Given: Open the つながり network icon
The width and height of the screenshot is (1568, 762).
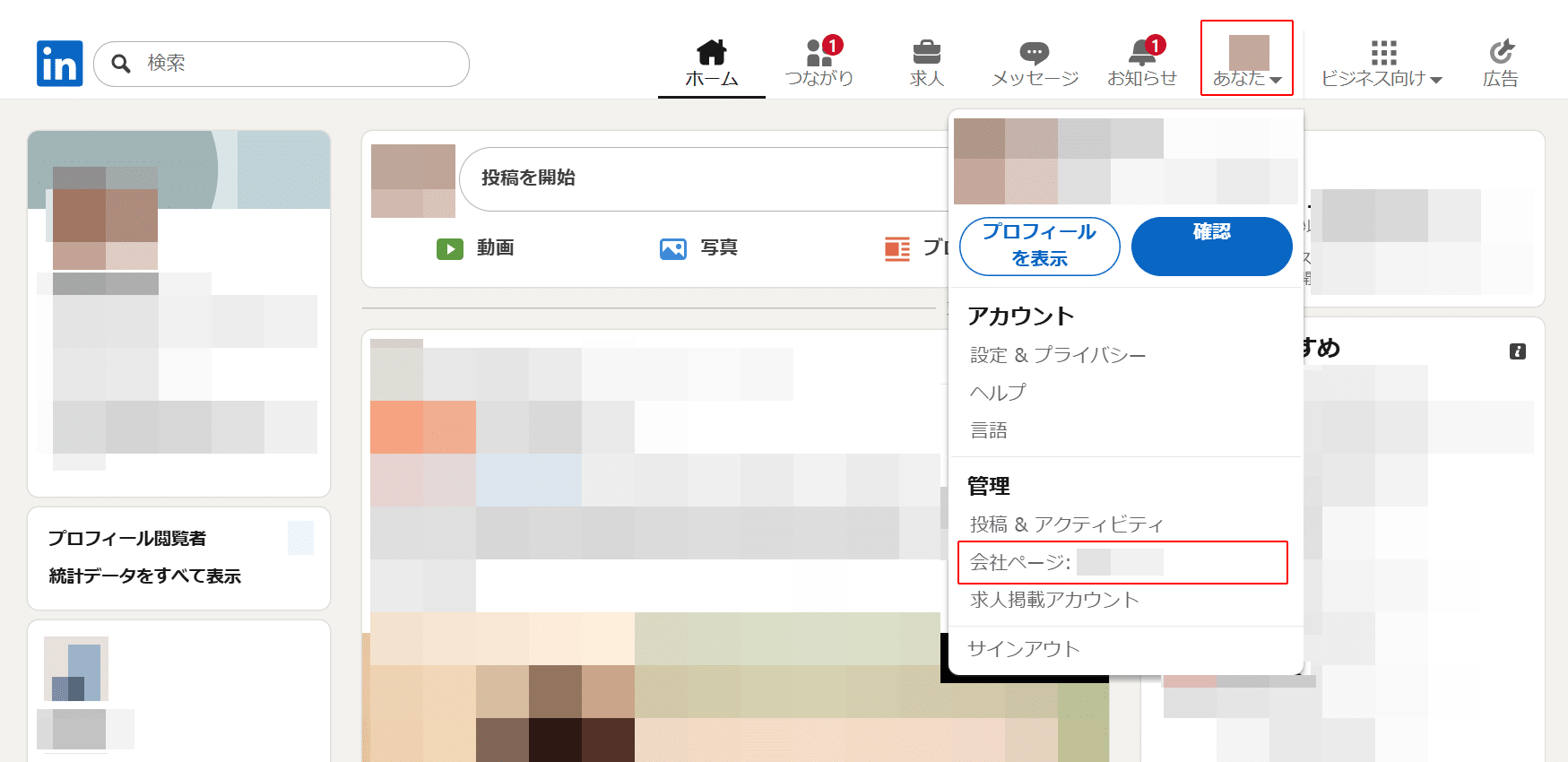Looking at the screenshot, I should tap(819, 53).
